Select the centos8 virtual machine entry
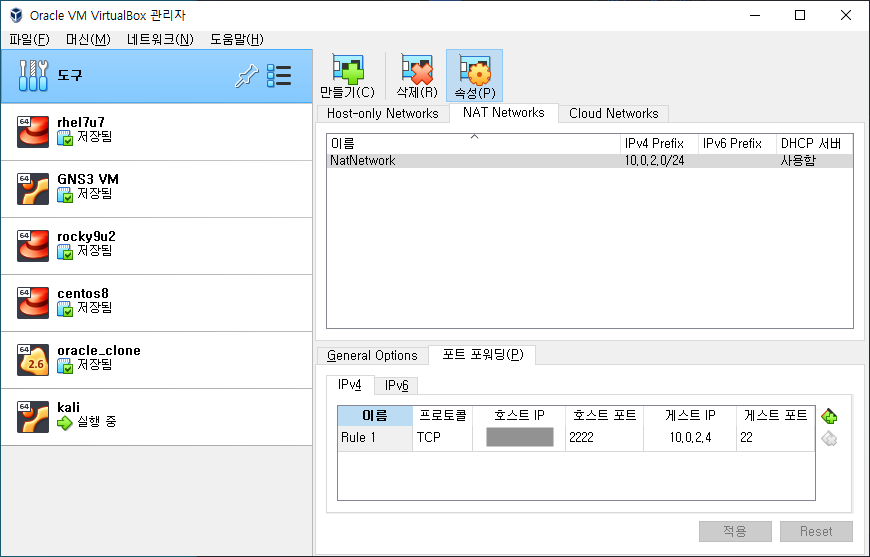Image resolution: width=870 pixels, height=557 pixels. click(x=156, y=303)
